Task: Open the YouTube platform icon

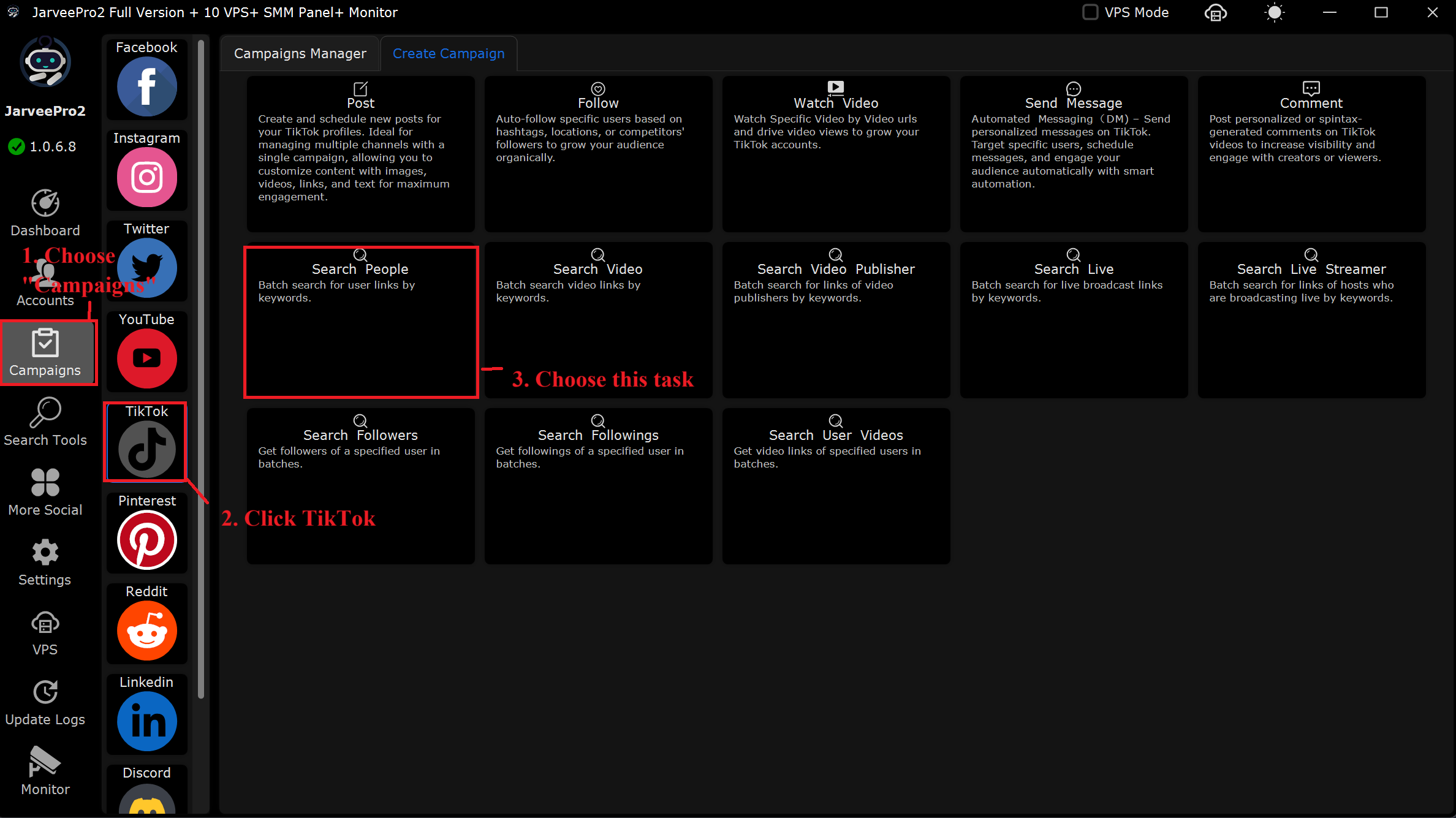Action: (147, 358)
